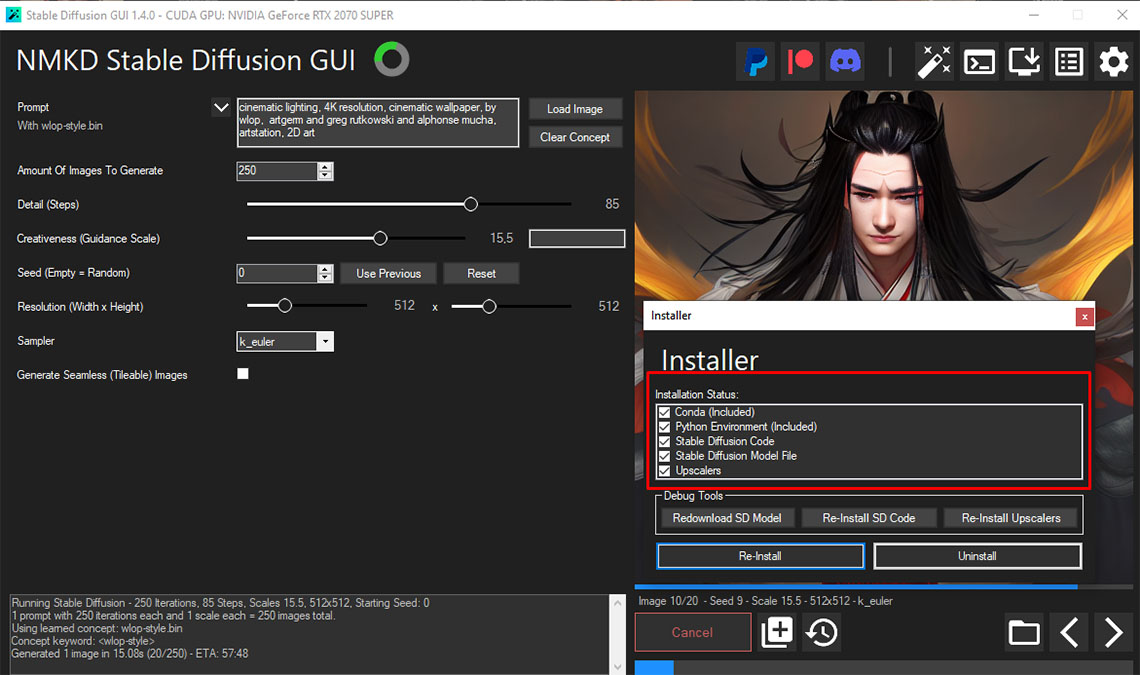This screenshot has width=1140, height=675.
Task: Adjust the Creativeness guidance scale slider handle
Action: point(380,239)
